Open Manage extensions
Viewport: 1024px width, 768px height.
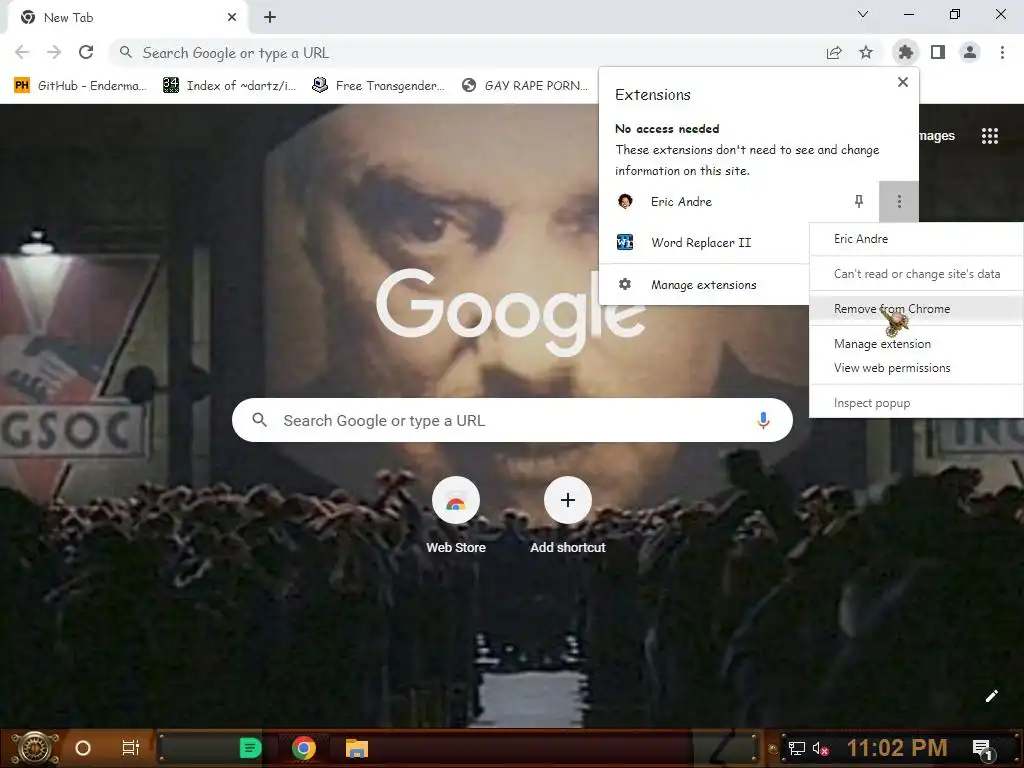click(704, 285)
